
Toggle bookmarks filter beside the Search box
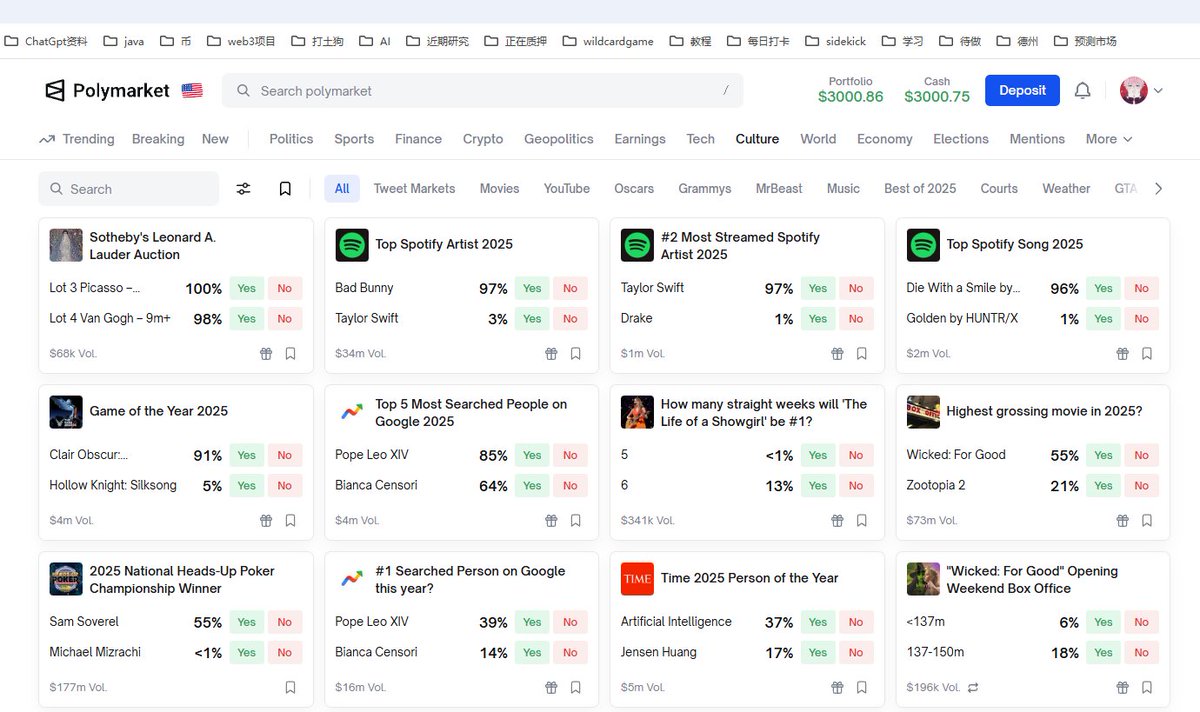(285, 189)
